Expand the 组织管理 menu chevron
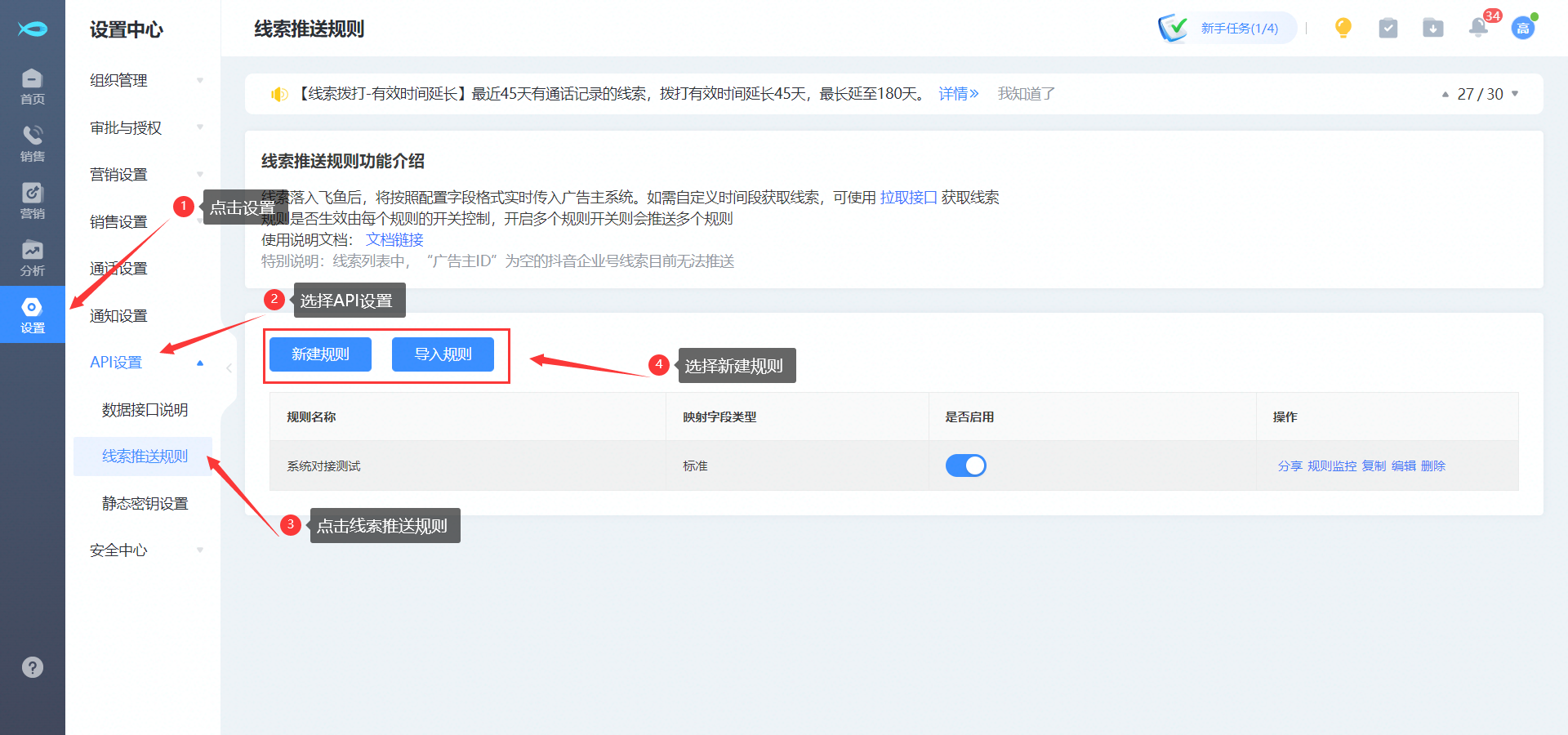 click(x=200, y=81)
